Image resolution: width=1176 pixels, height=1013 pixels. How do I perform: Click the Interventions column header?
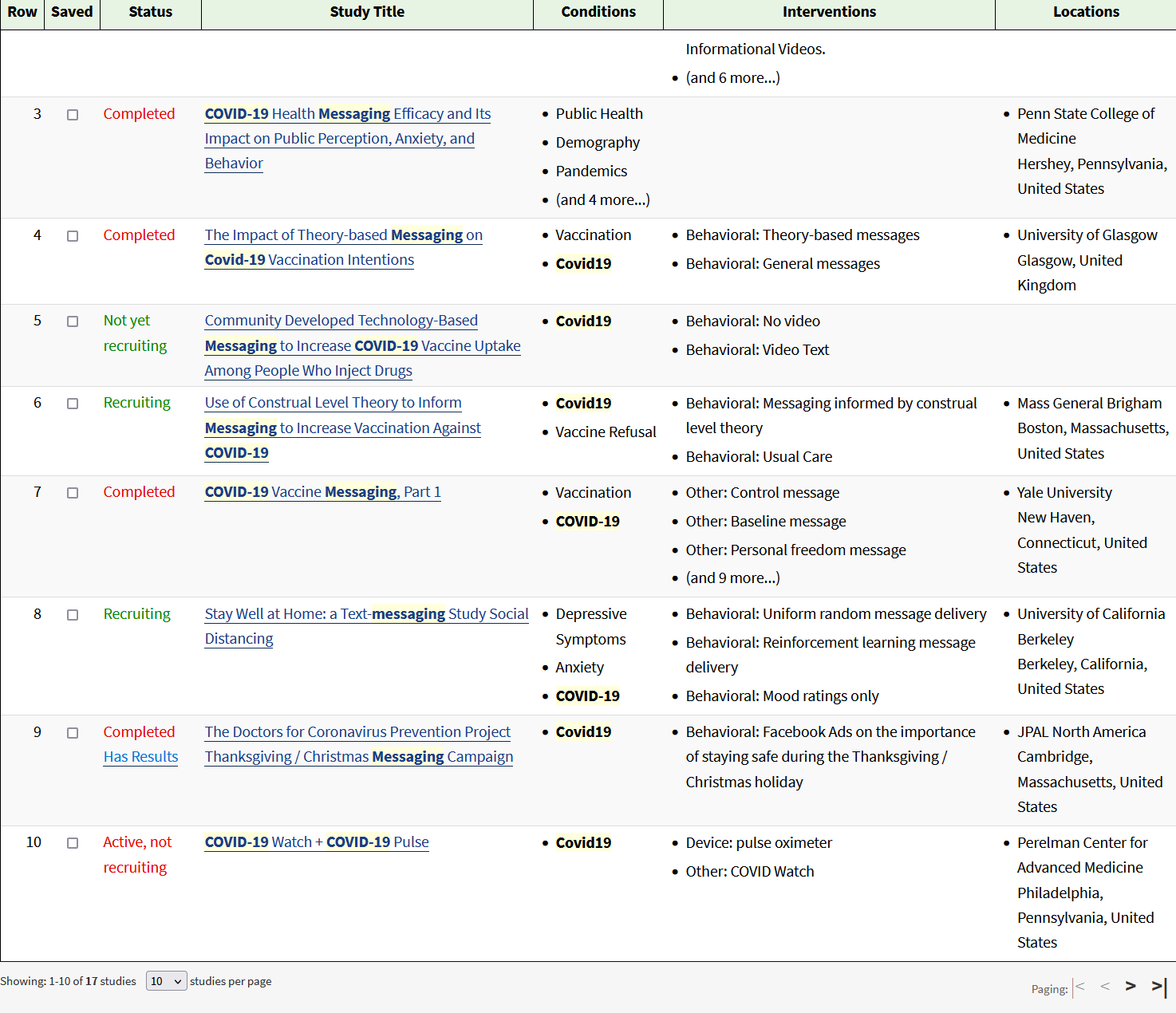829,12
